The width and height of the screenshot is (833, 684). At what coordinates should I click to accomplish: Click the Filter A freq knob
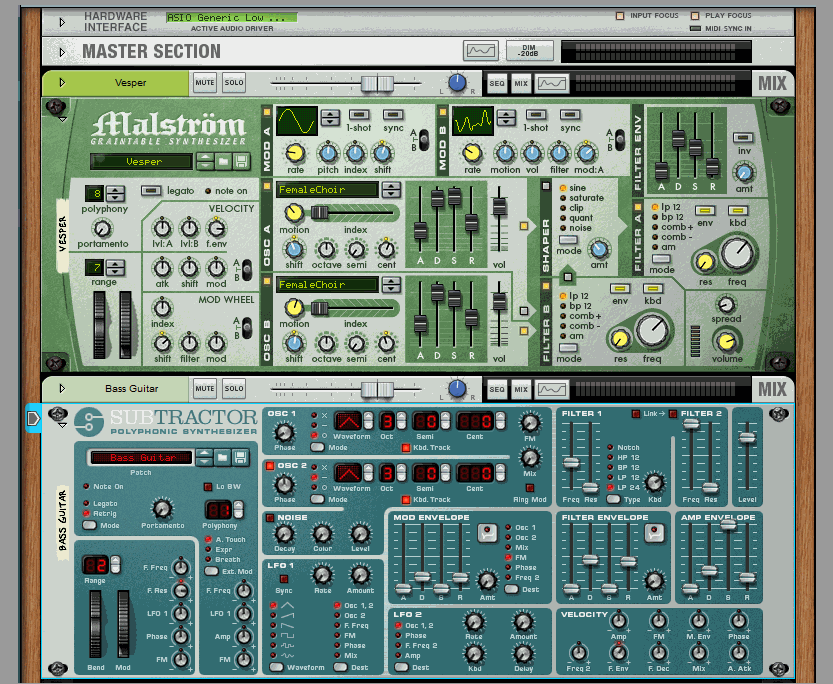point(737,253)
